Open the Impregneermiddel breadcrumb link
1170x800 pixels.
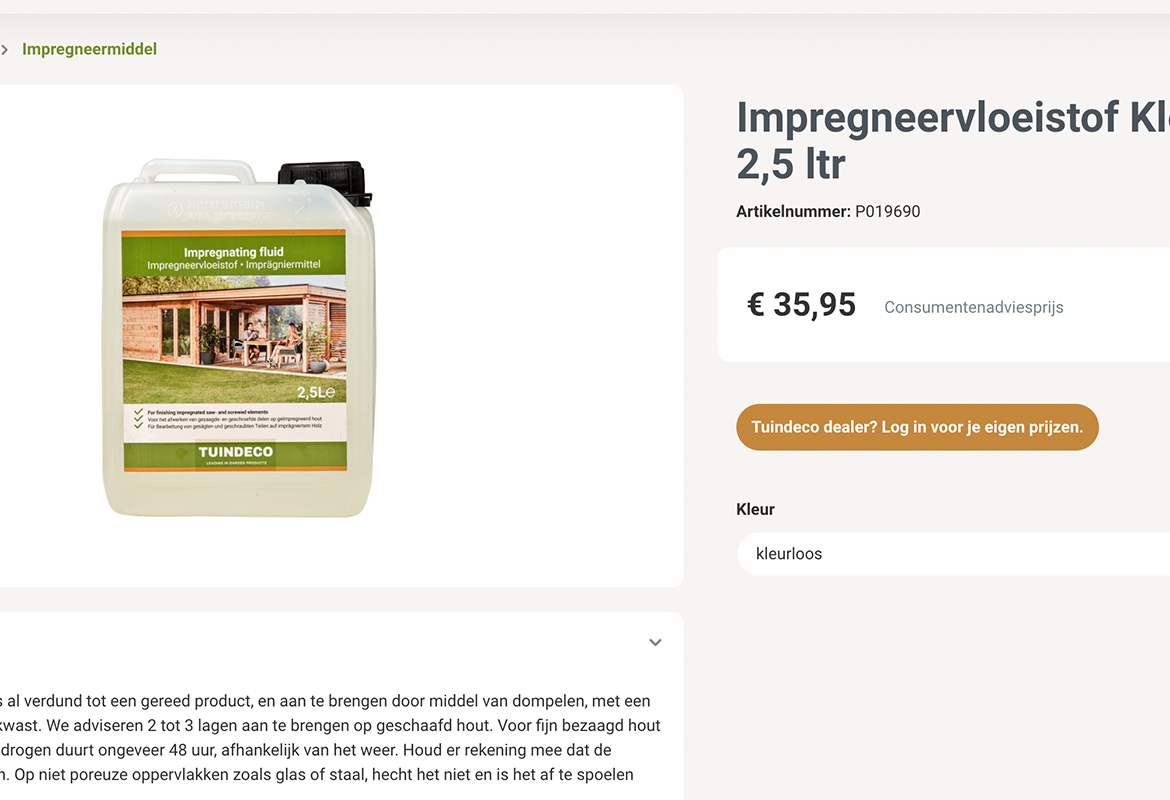[x=90, y=49]
